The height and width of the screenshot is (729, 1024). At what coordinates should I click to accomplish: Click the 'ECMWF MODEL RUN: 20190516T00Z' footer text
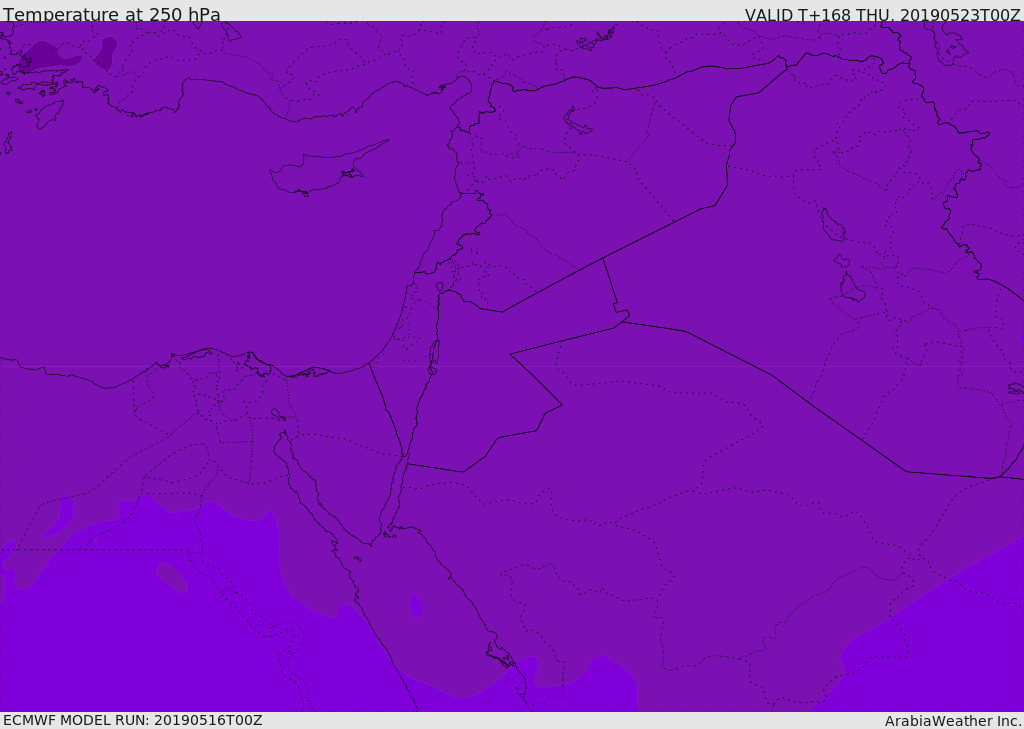pos(133,720)
